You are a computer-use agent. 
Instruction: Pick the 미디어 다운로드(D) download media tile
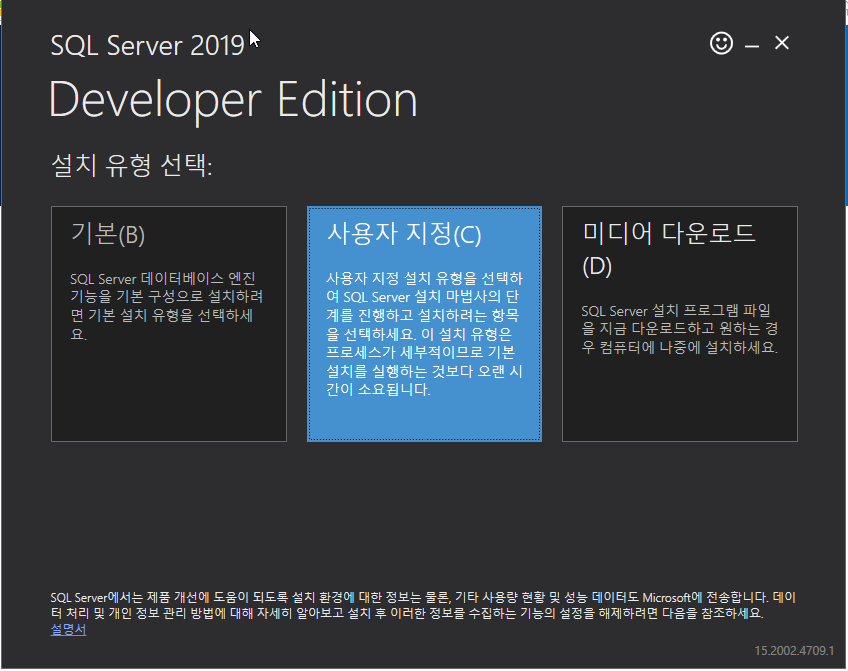point(680,324)
